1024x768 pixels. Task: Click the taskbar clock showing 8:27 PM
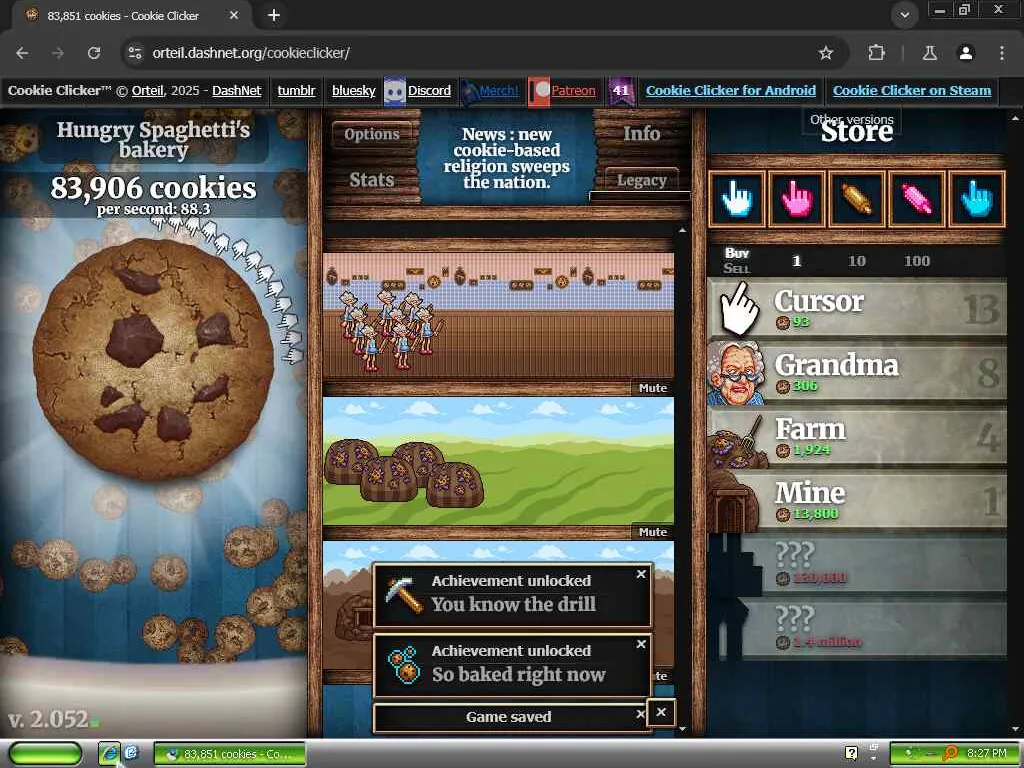987,753
